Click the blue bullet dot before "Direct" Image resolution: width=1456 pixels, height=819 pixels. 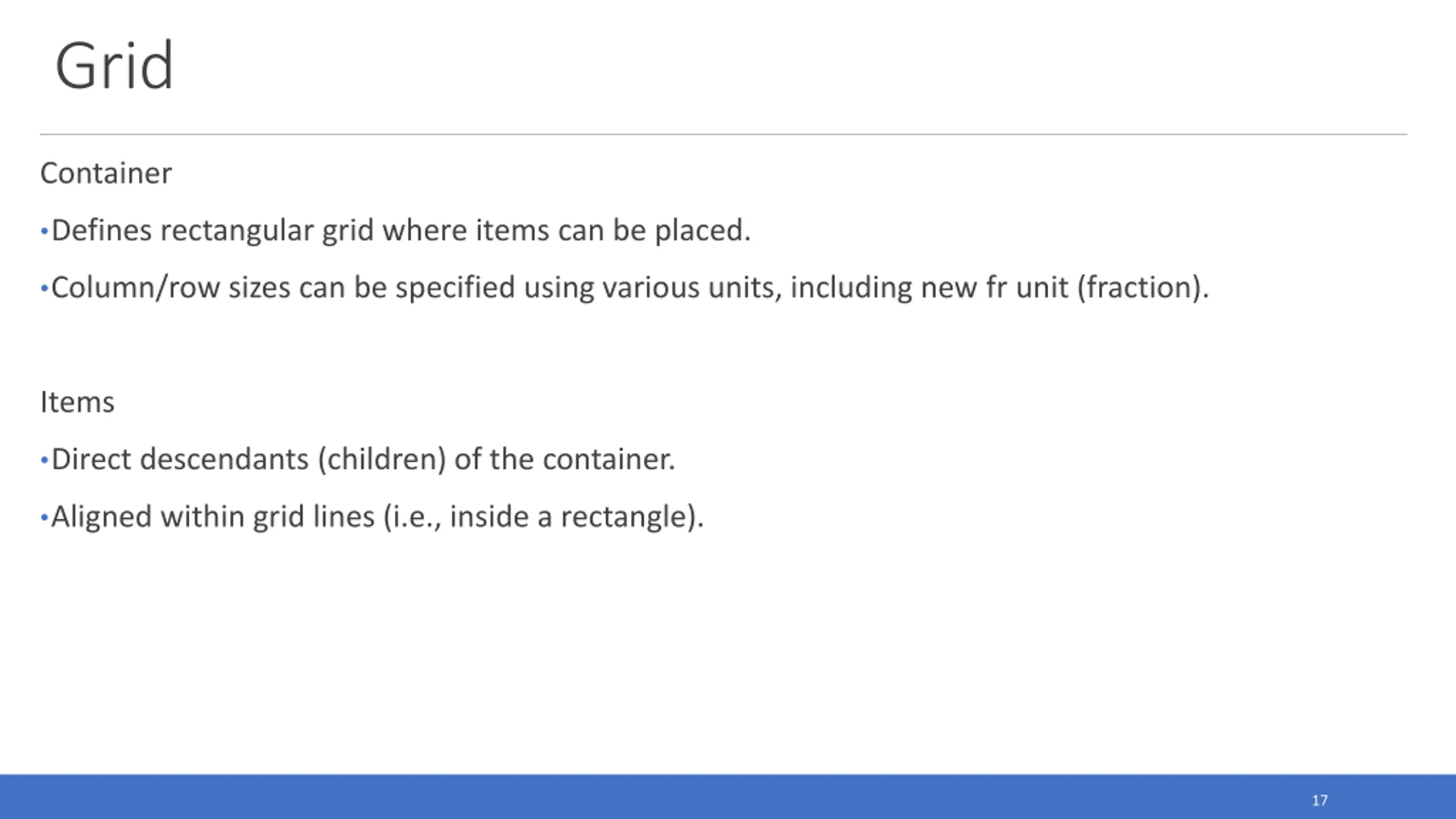tap(44, 460)
